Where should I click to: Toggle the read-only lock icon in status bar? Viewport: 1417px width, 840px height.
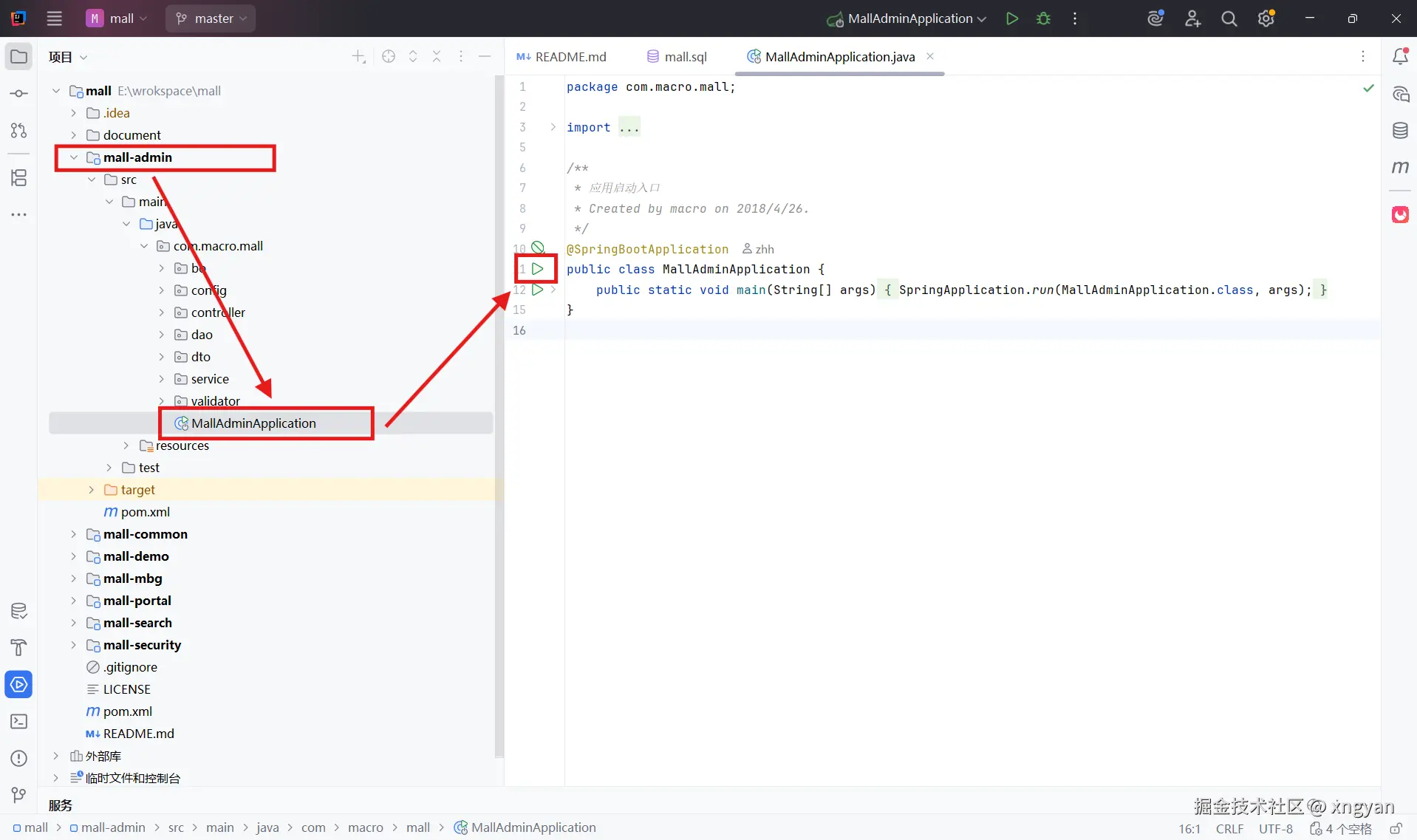pos(1396,828)
